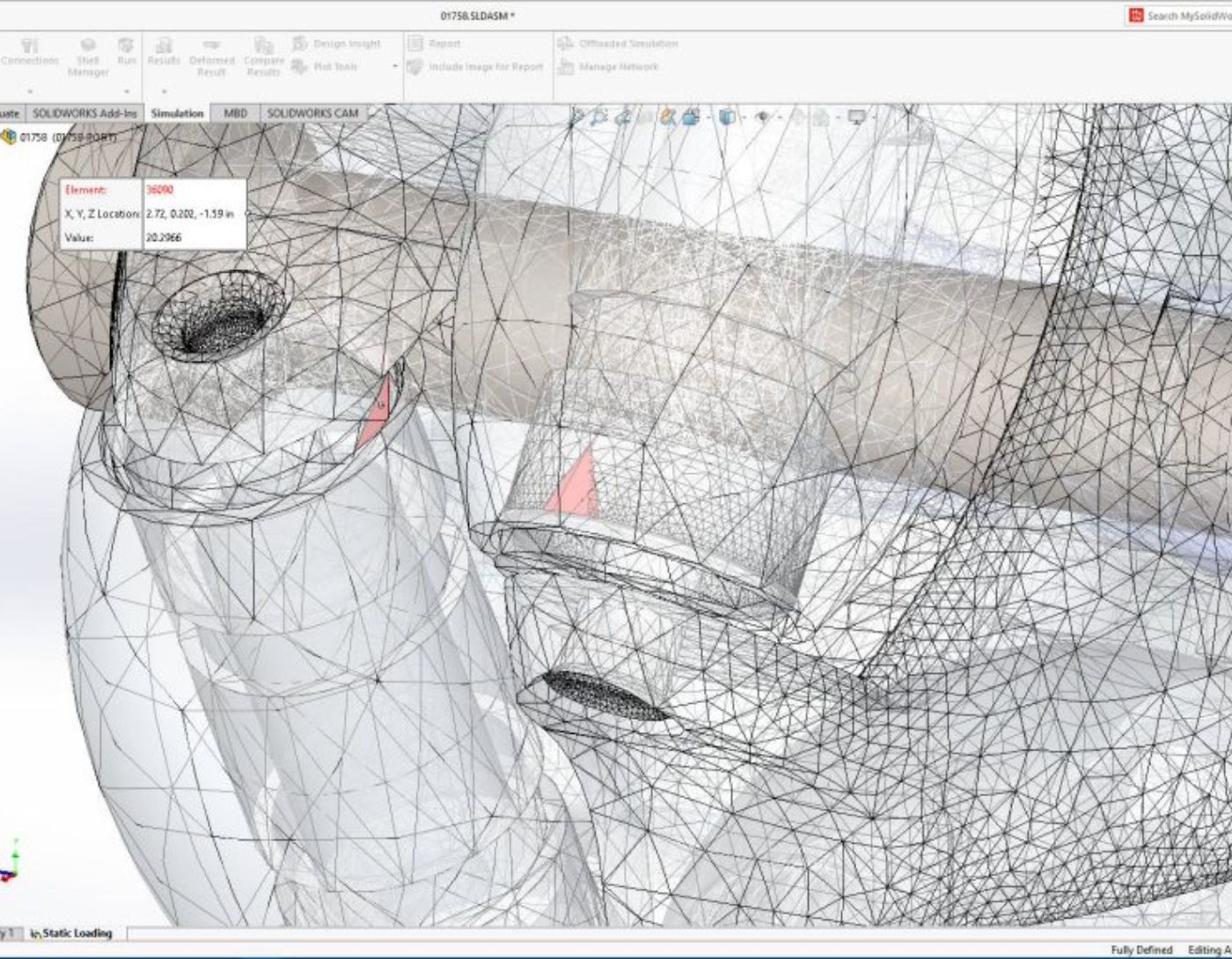This screenshot has height=959, width=1232.
Task: Activate Zoom to Area magnifier
Action: click(599, 117)
